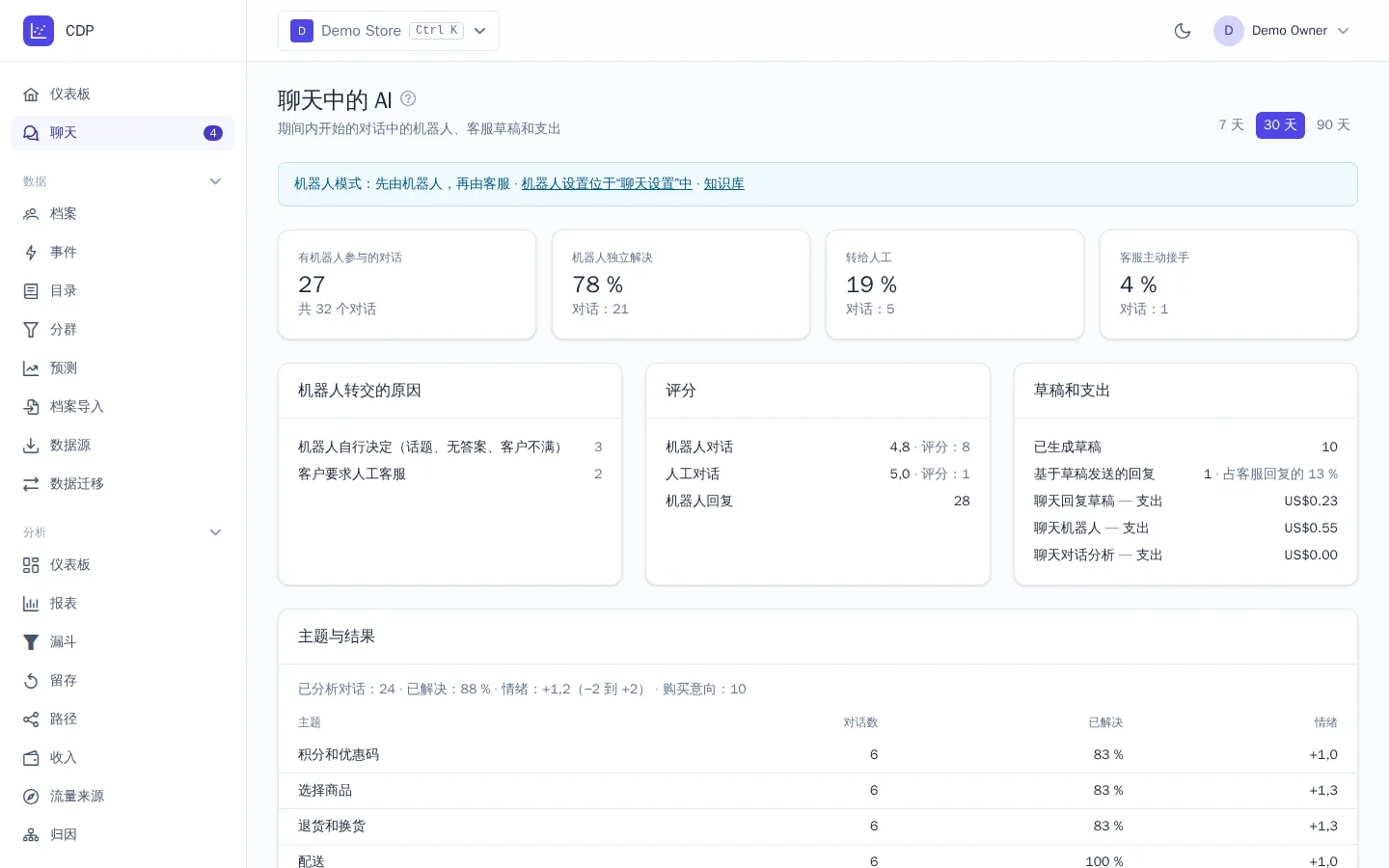Click the CDP logo icon

(x=39, y=31)
